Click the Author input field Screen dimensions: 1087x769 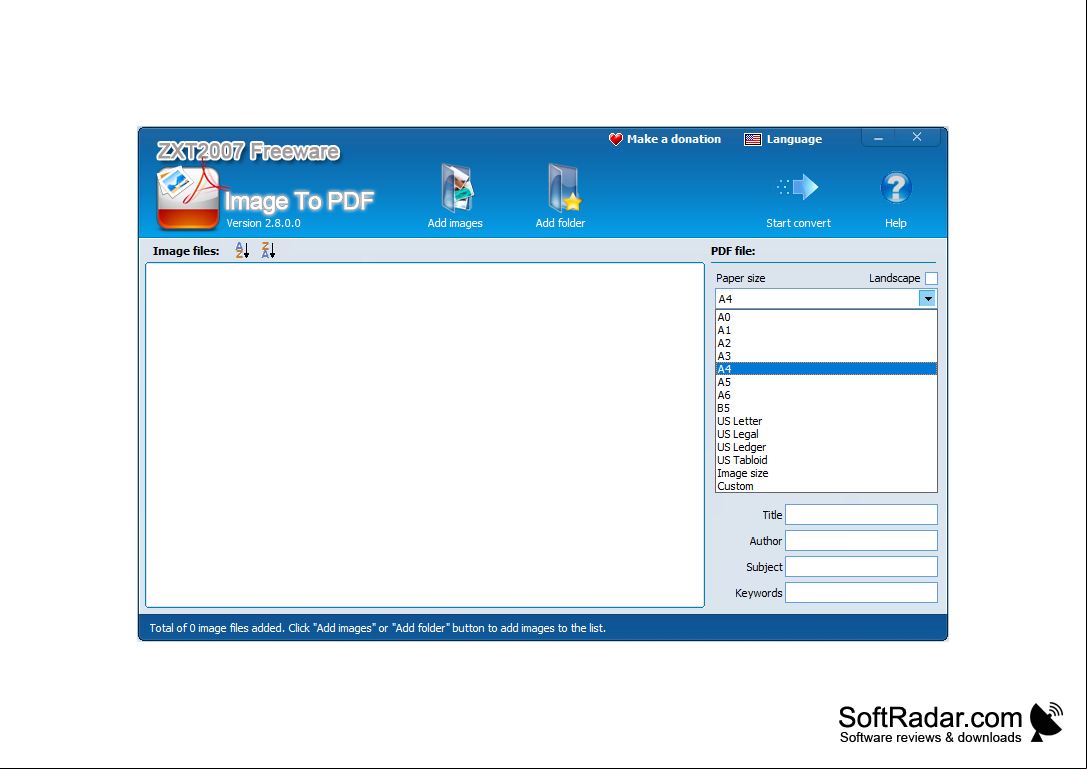click(861, 541)
